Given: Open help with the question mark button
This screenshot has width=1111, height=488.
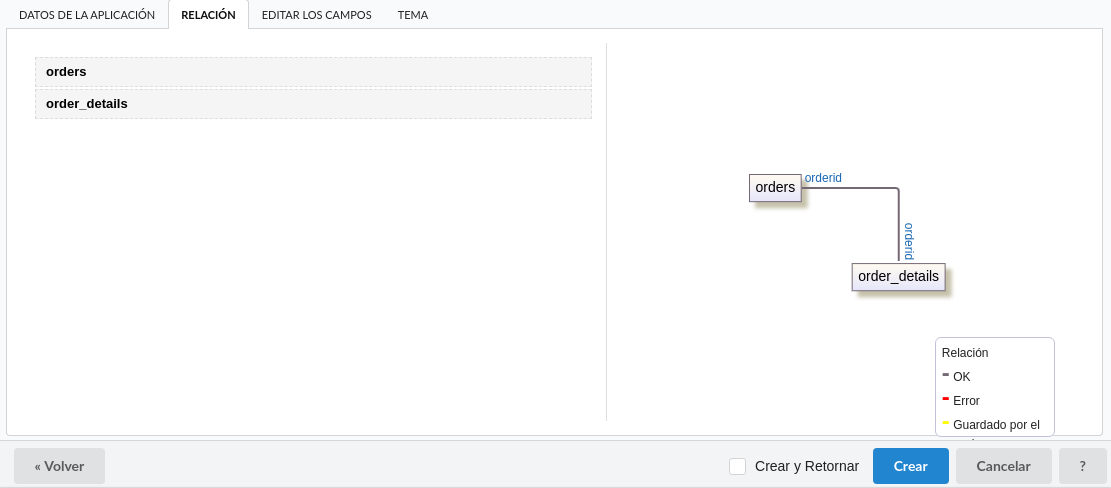Looking at the screenshot, I should [1082, 466].
